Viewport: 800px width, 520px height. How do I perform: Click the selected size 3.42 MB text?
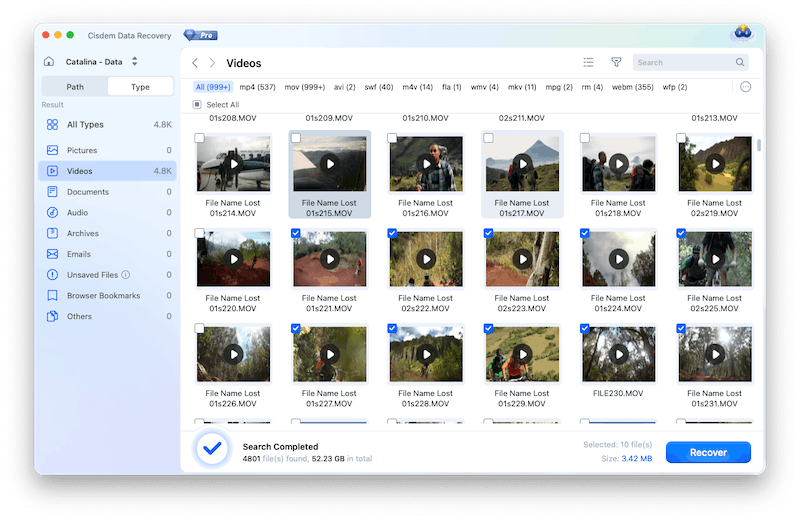tap(637, 459)
